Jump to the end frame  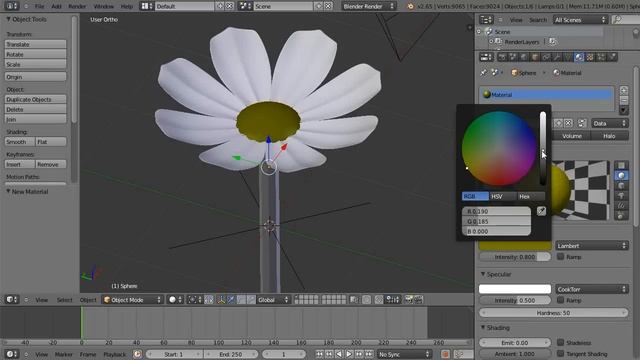pyautogui.click(x=369, y=354)
